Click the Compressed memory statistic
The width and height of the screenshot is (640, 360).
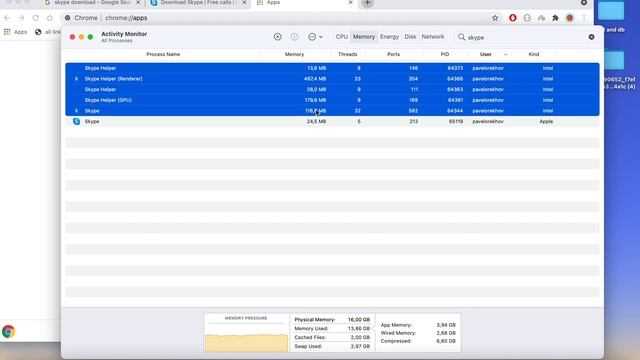click(x=418, y=341)
